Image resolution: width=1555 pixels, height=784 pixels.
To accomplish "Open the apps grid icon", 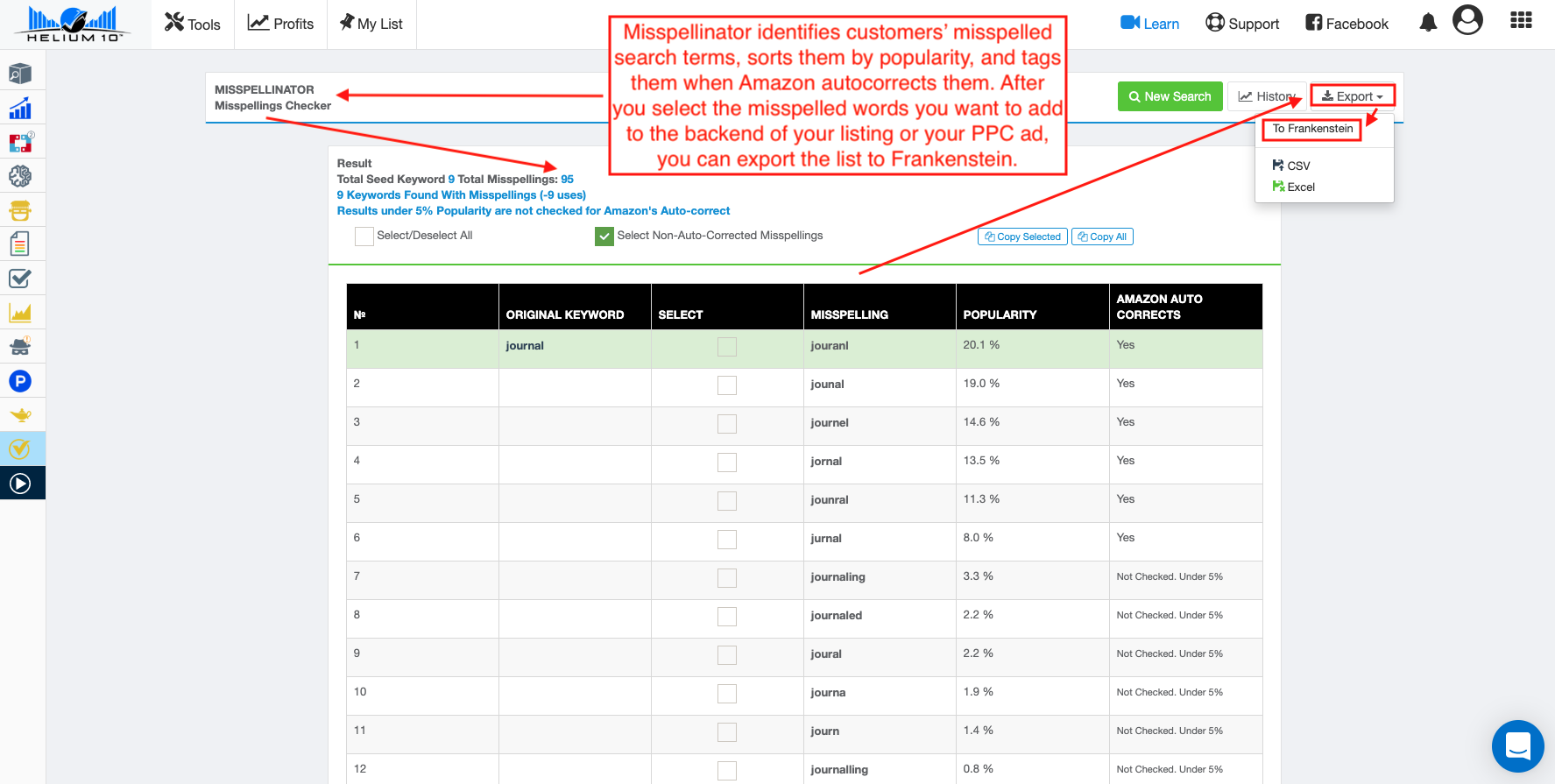I will (x=1521, y=20).
